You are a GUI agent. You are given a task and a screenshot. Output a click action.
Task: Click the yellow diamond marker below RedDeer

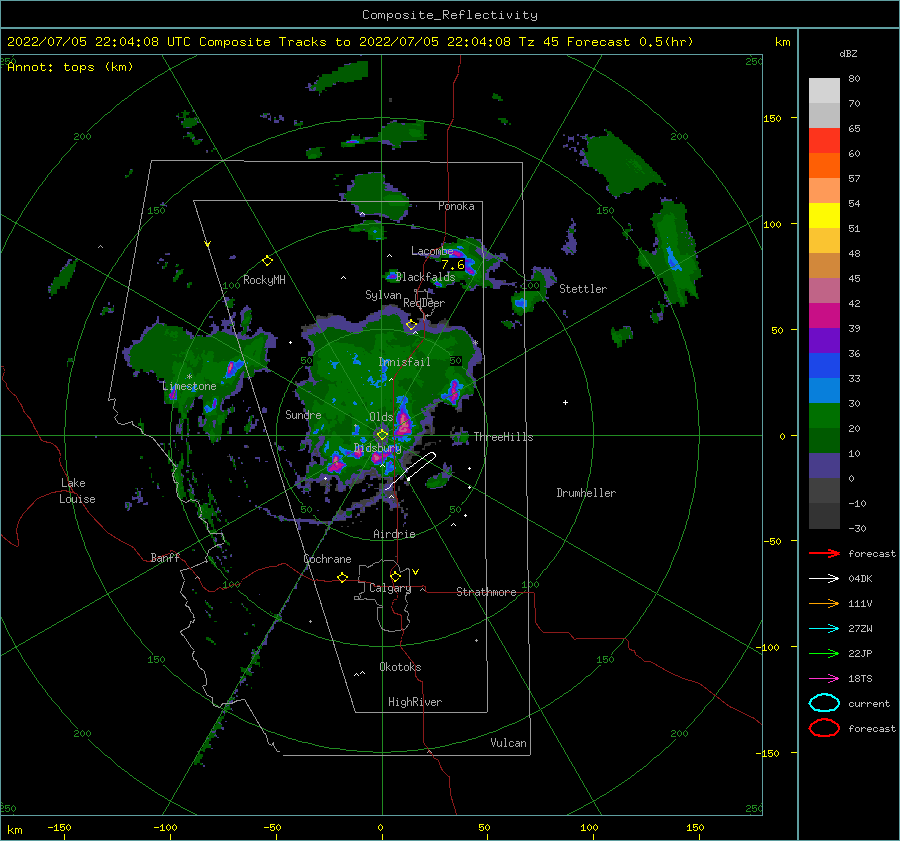click(x=411, y=325)
